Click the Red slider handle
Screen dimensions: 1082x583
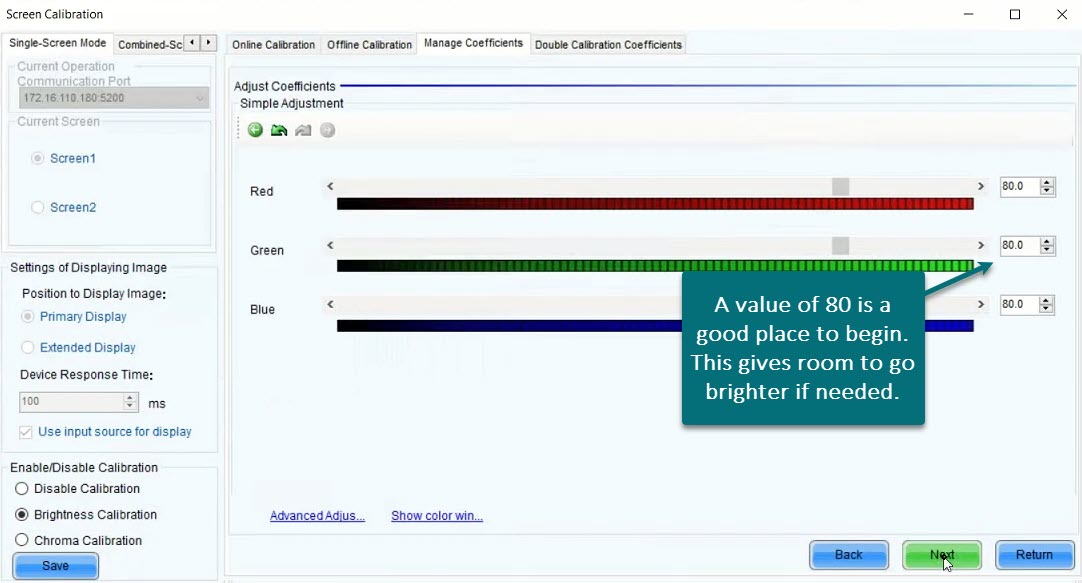pos(840,187)
